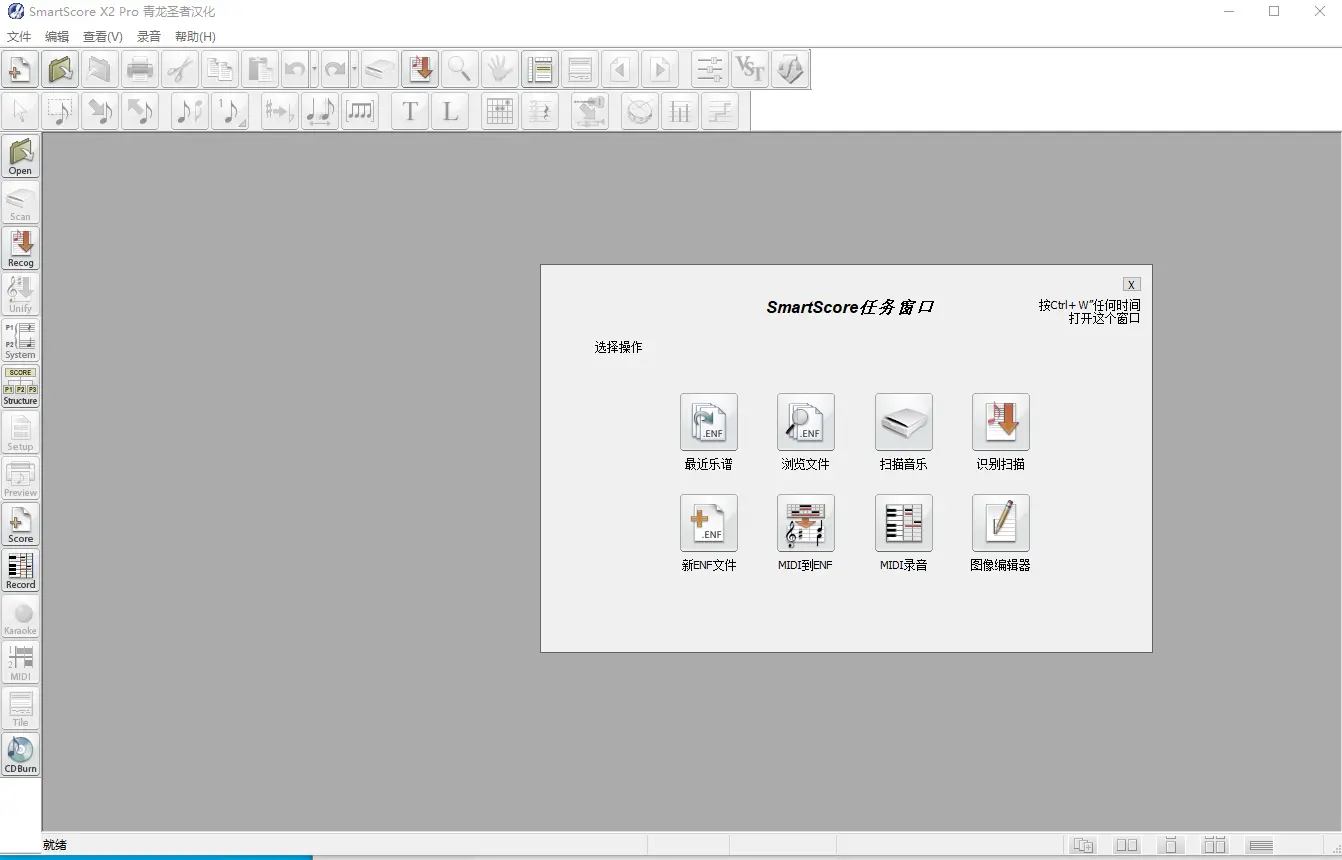Click the Tile button in the sidebar
This screenshot has width=1342, height=860.
coord(21,709)
